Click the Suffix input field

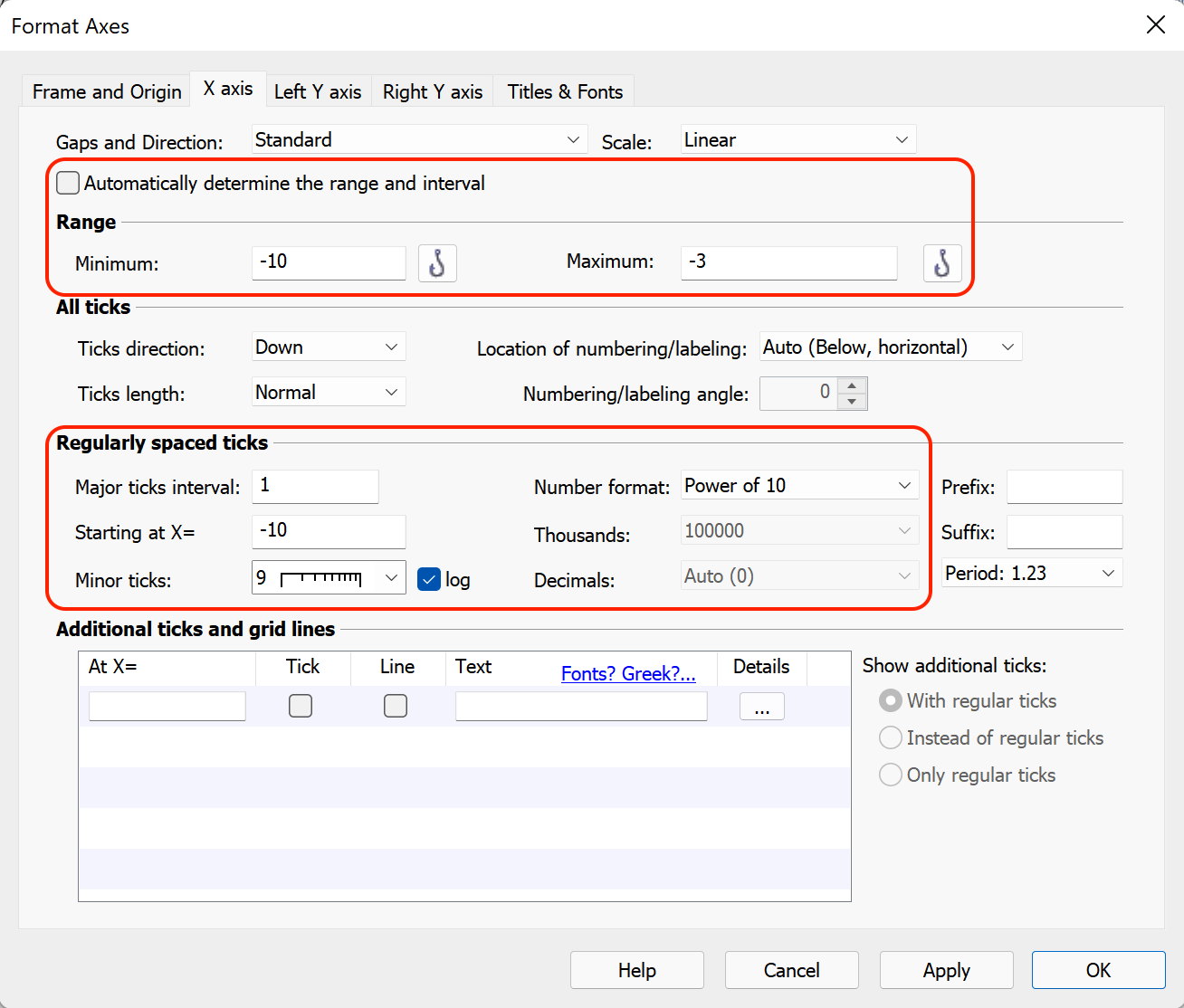point(1065,532)
